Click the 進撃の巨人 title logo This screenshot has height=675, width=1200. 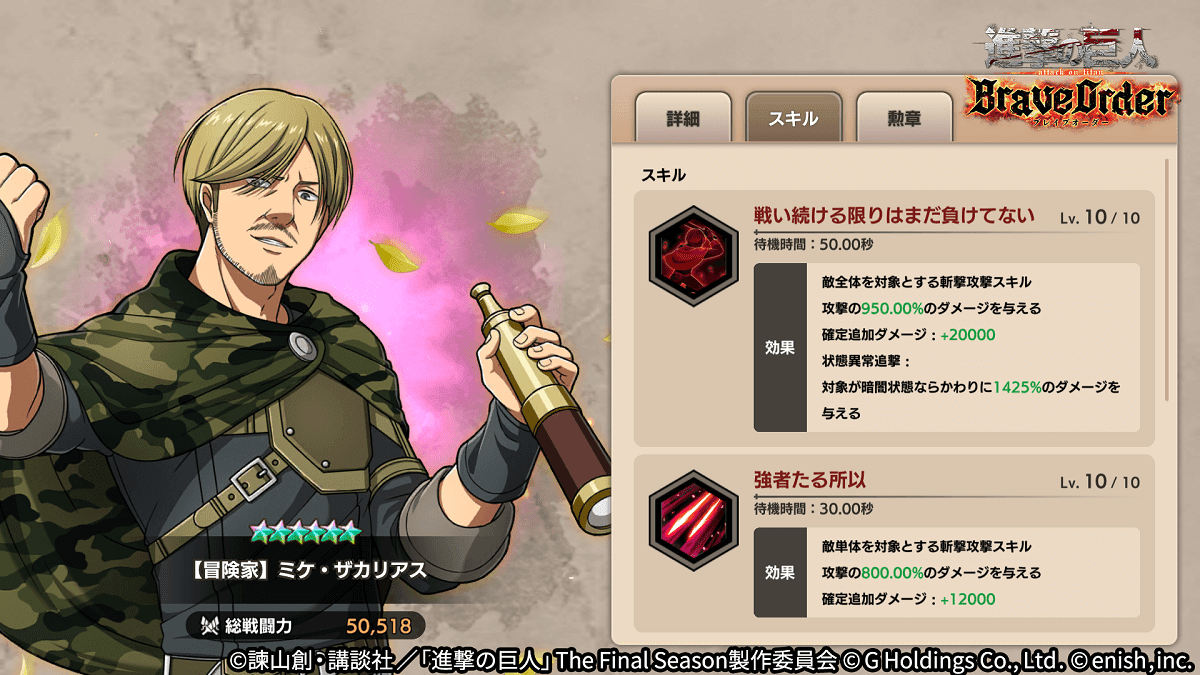pyautogui.click(x=1058, y=47)
